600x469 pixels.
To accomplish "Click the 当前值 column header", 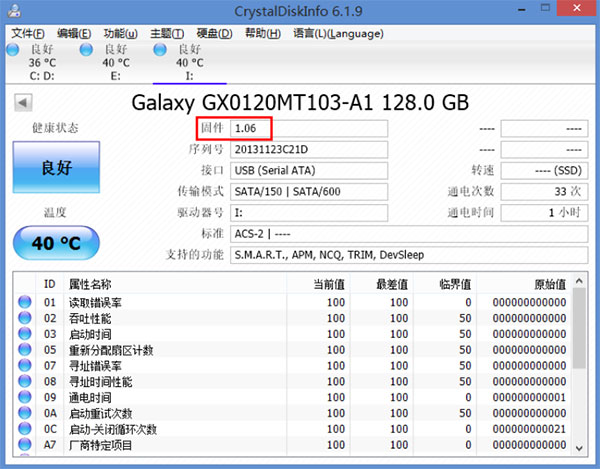I will (x=318, y=284).
